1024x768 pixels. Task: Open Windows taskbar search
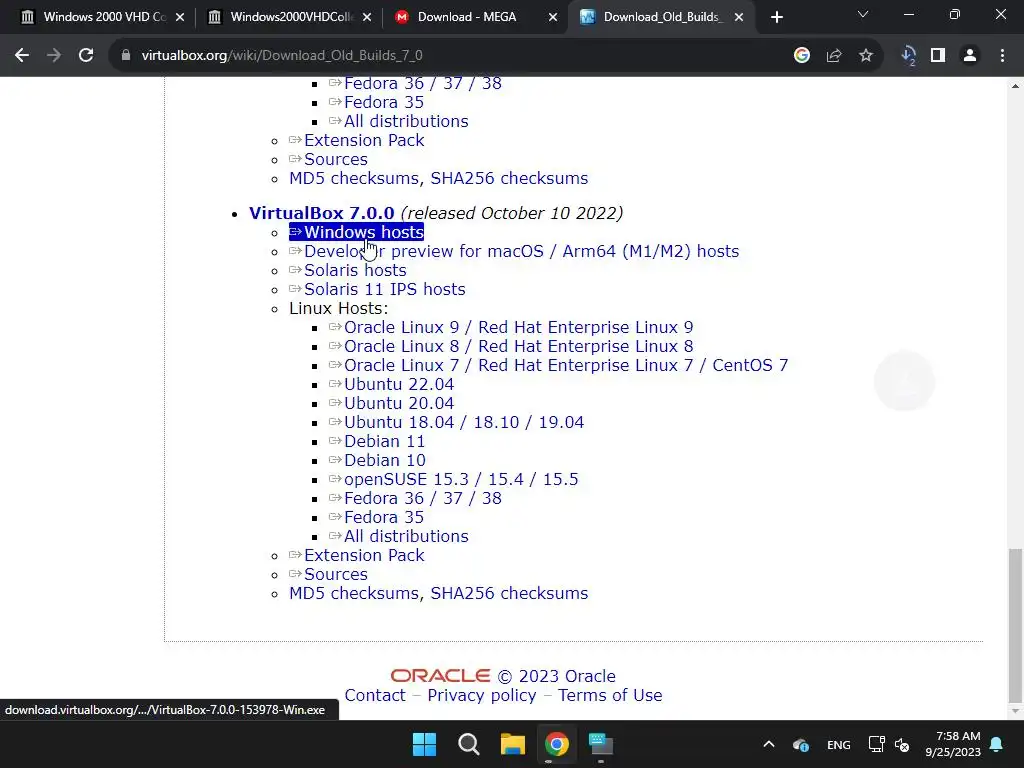(x=468, y=744)
